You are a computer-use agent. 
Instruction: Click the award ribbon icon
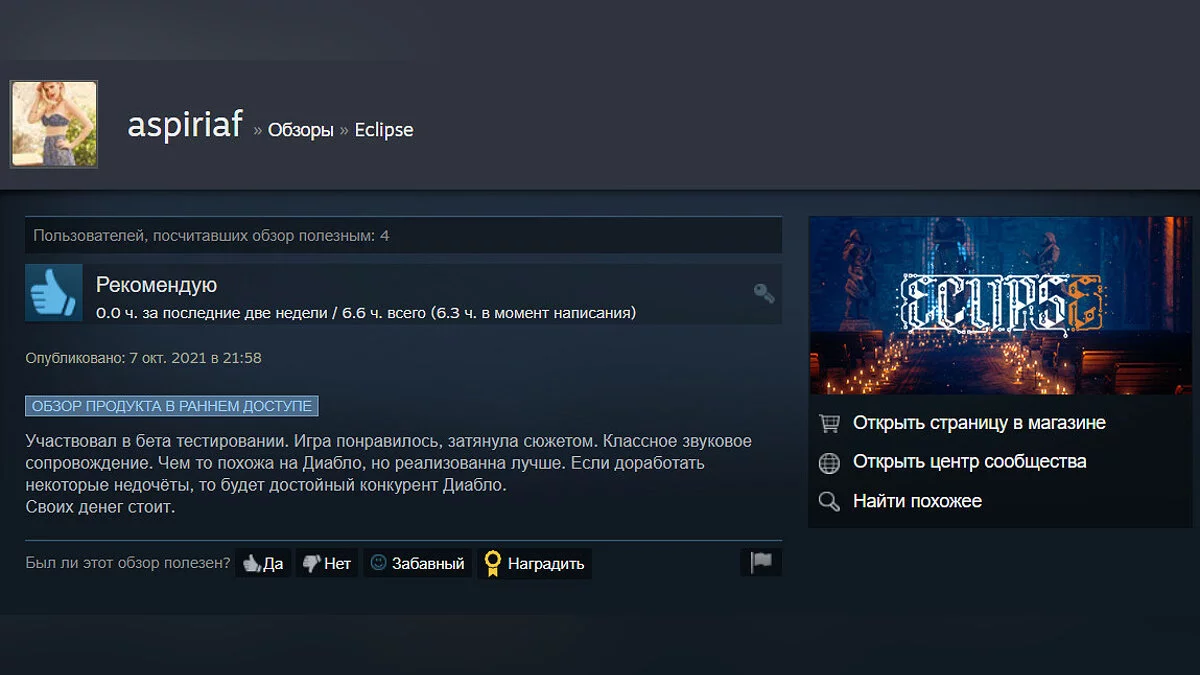(492, 563)
